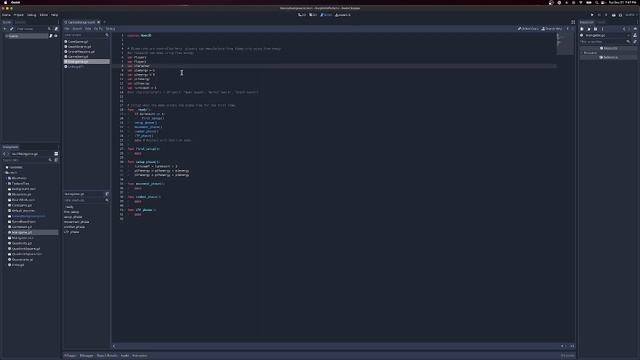Jump to first_setup method
Screen dimensions: 640x360
(x=72, y=212)
